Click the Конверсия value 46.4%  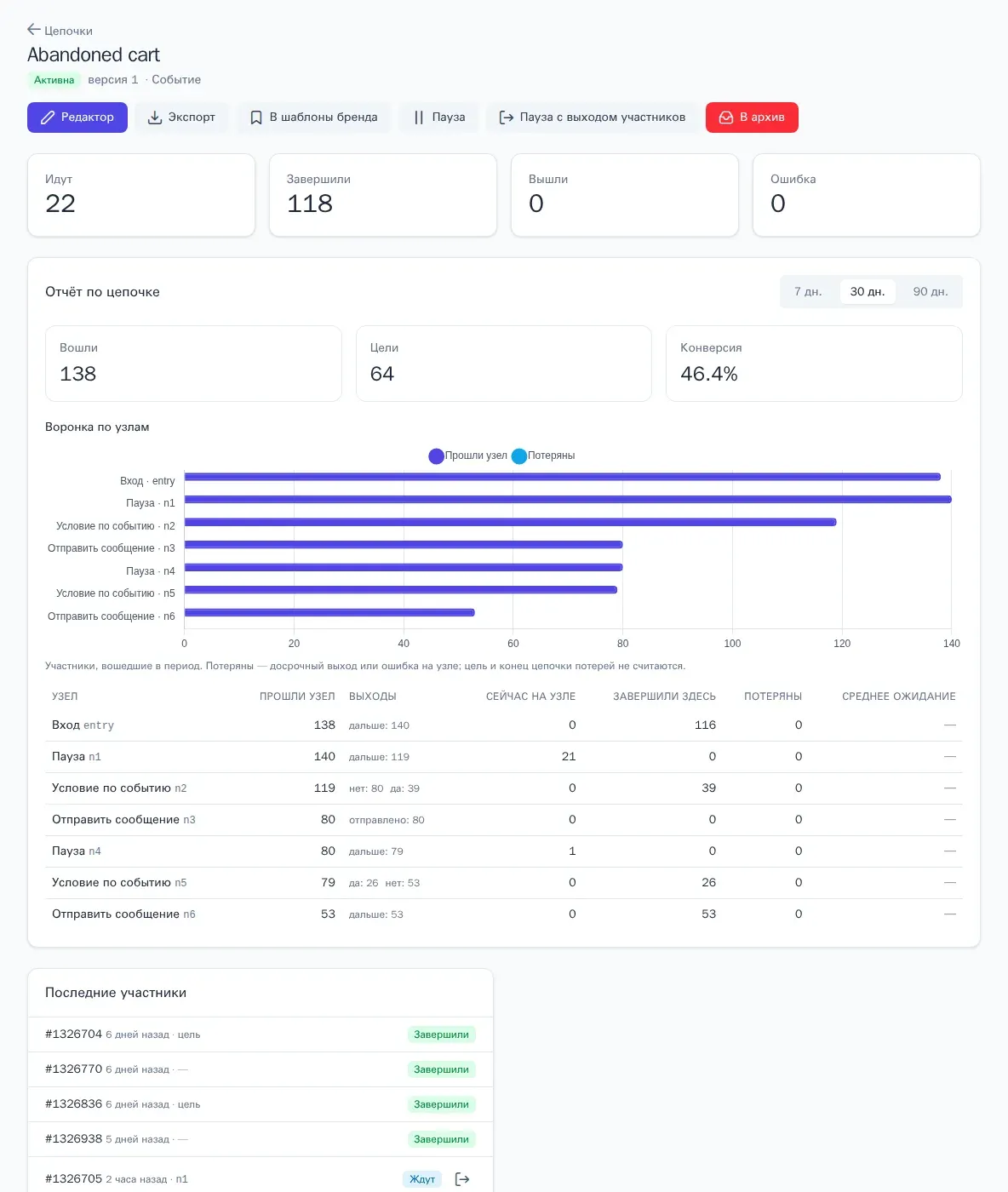[x=709, y=374]
